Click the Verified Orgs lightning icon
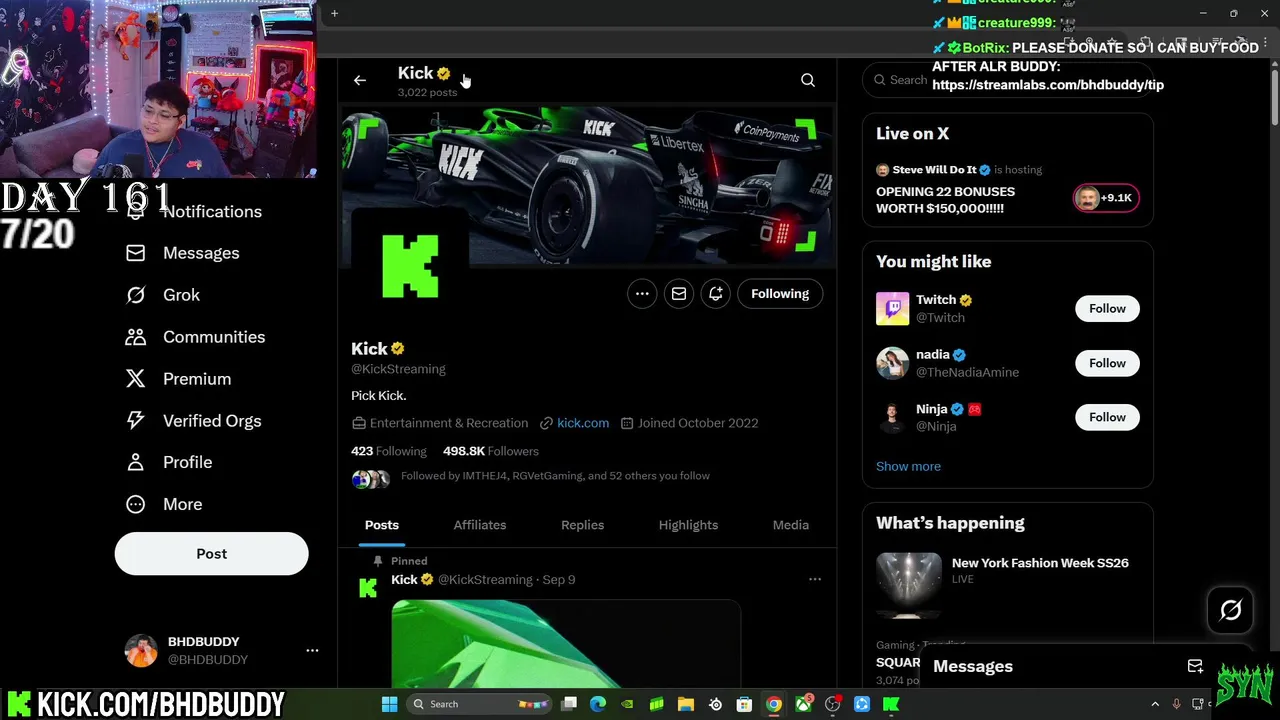The width and height of the screenshot is (1280, 720). pos(136,421)
